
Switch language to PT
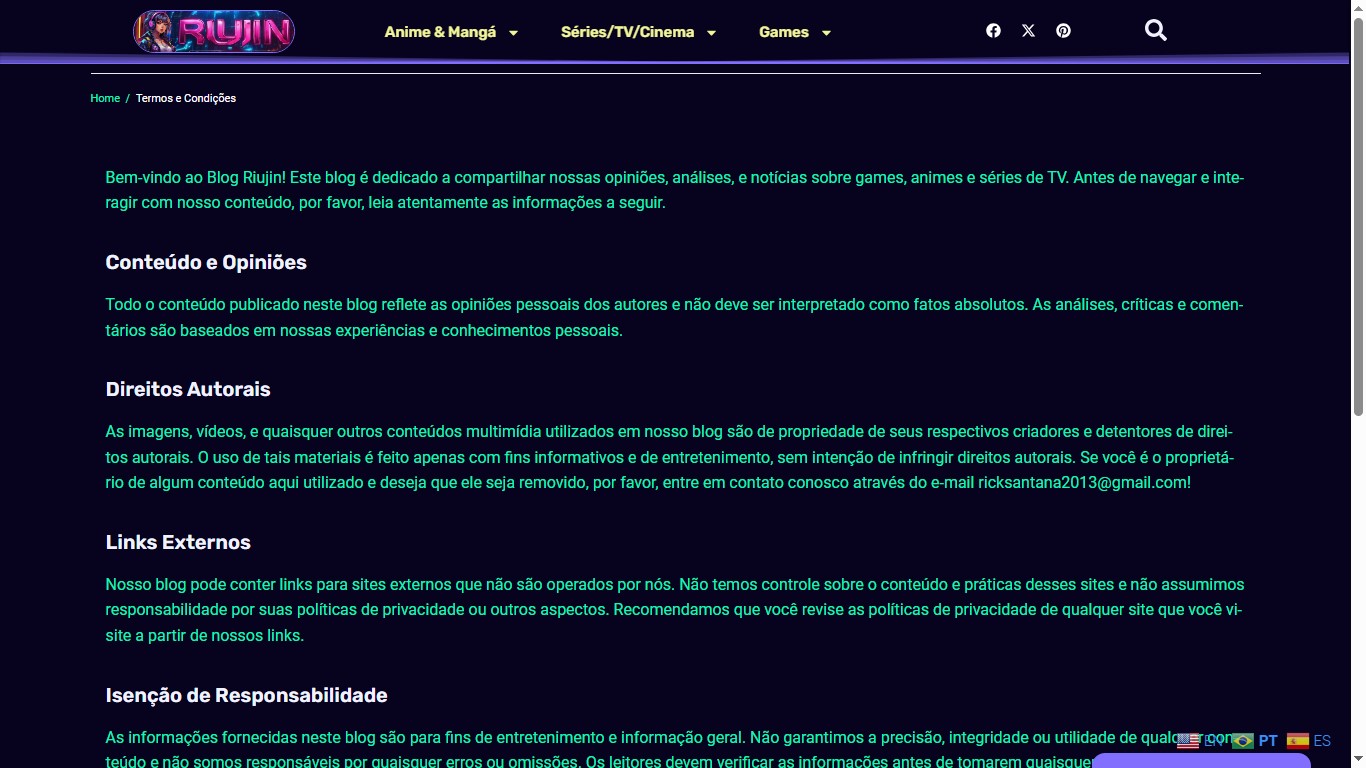point(1266,740)
